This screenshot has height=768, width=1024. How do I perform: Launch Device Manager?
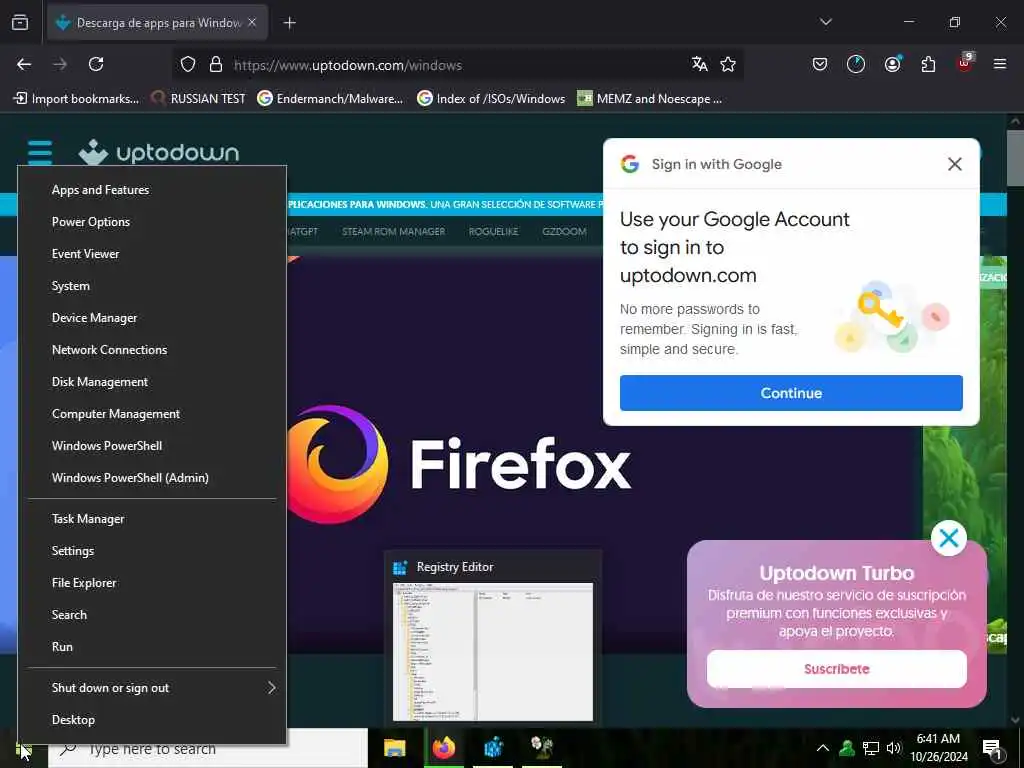[x=152, y=318]
